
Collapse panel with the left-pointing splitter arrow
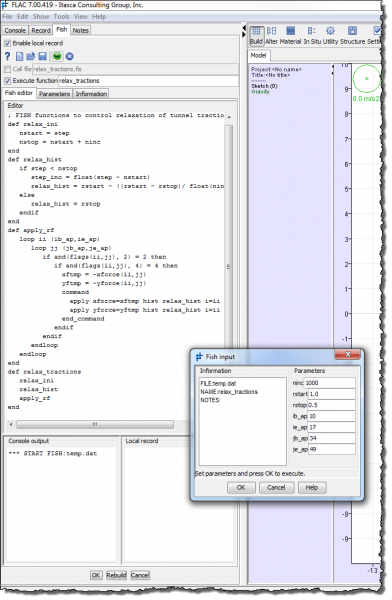tap(244, 28)
